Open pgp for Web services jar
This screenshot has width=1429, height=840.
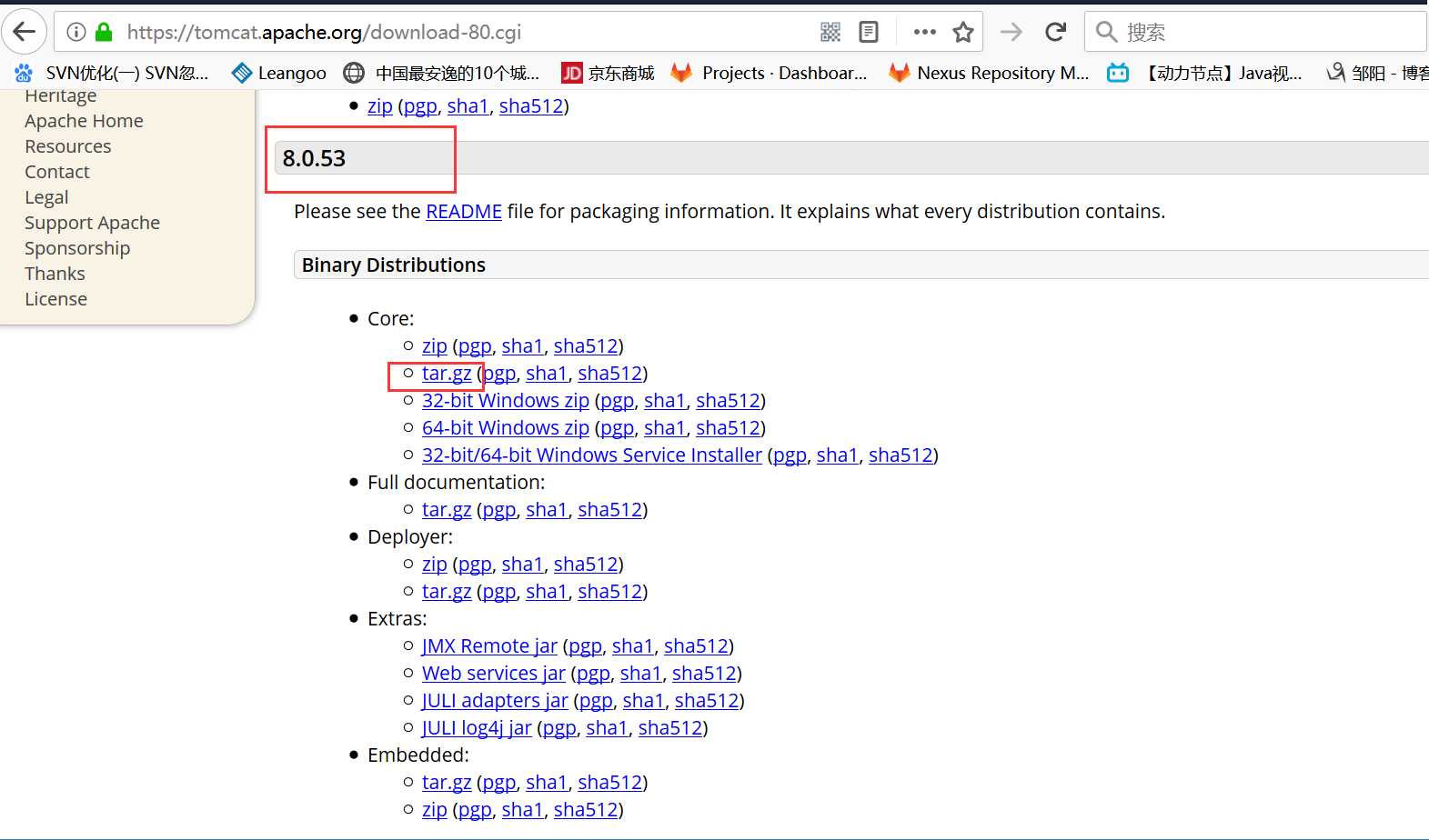click(593, 674)
